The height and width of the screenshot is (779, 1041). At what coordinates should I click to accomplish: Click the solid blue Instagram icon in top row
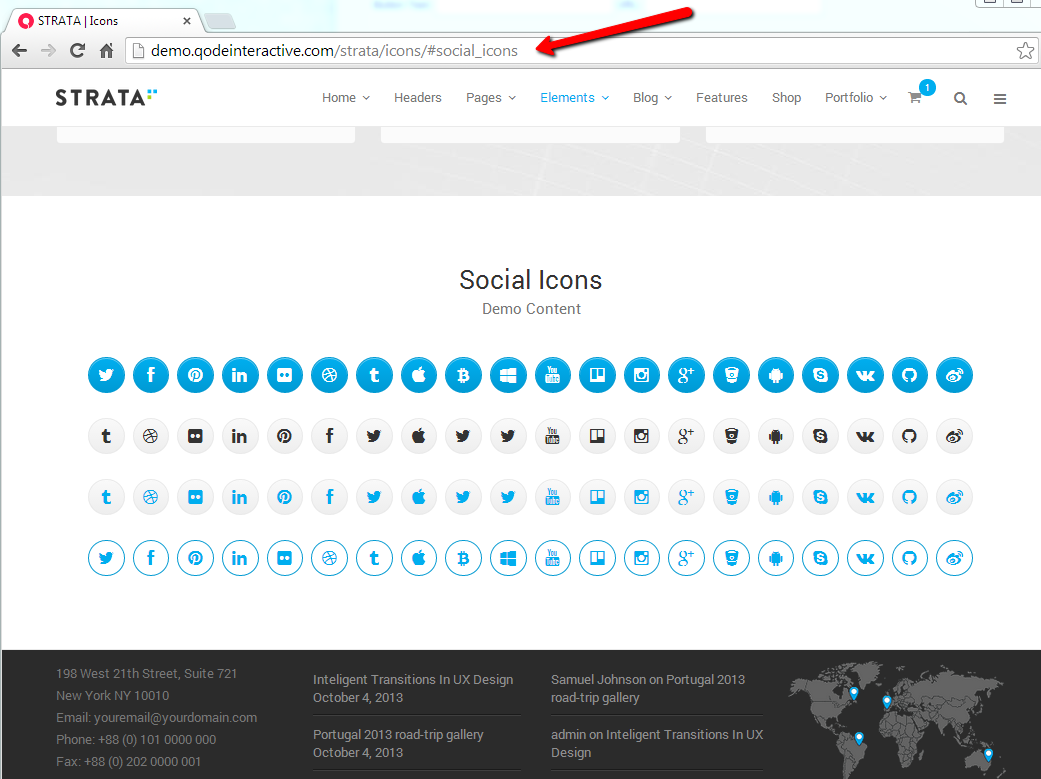(x=642, y=376)
